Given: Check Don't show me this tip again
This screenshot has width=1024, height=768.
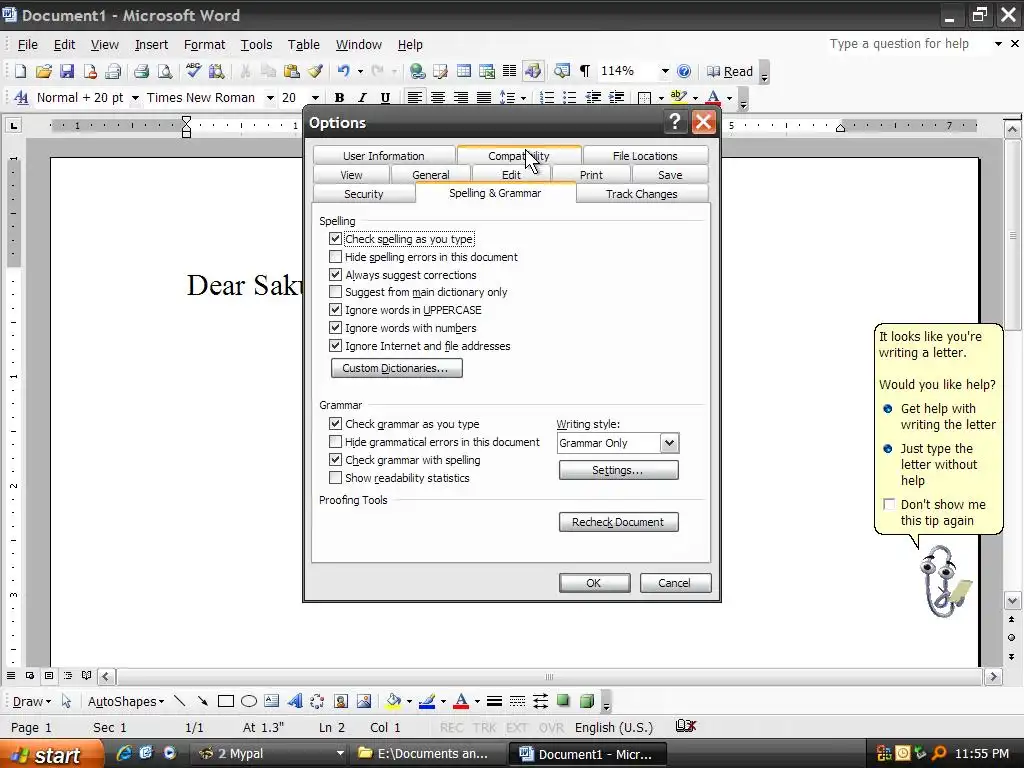Looking at the screenshot, I should pos(889,504).
